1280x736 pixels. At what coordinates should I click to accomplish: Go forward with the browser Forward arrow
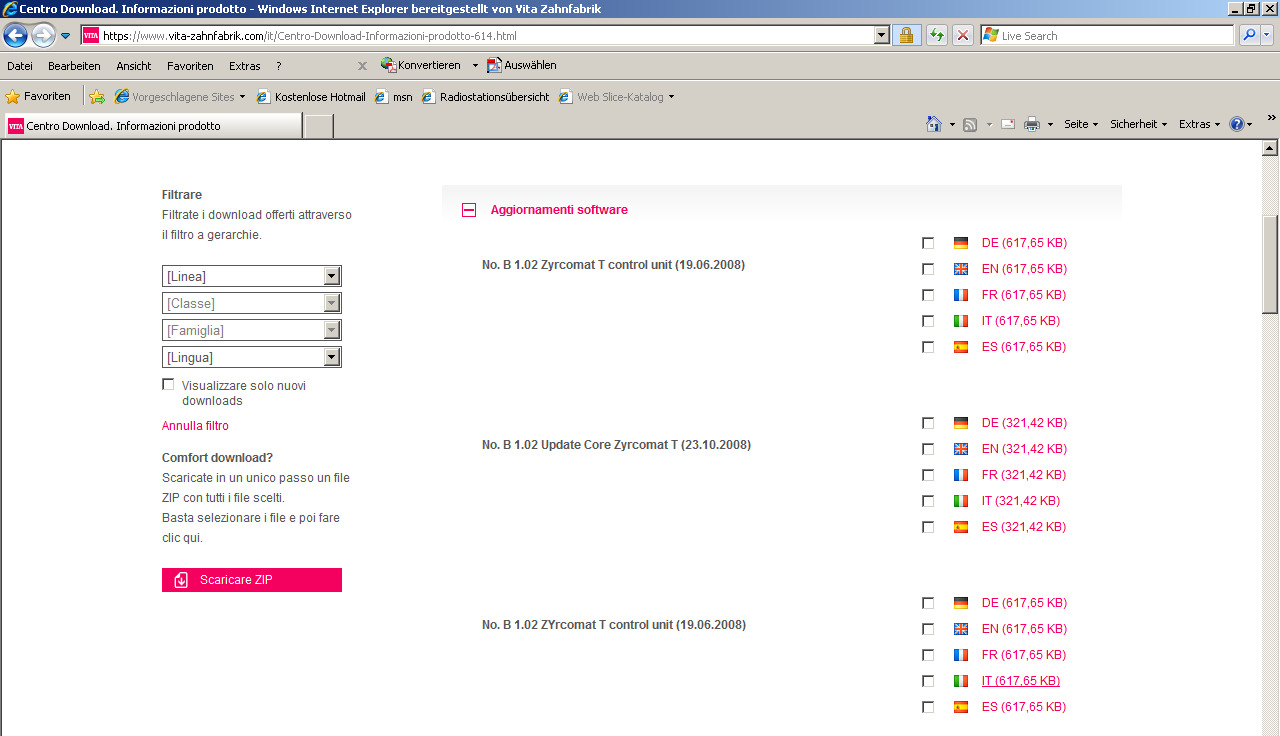click(43, 36)
